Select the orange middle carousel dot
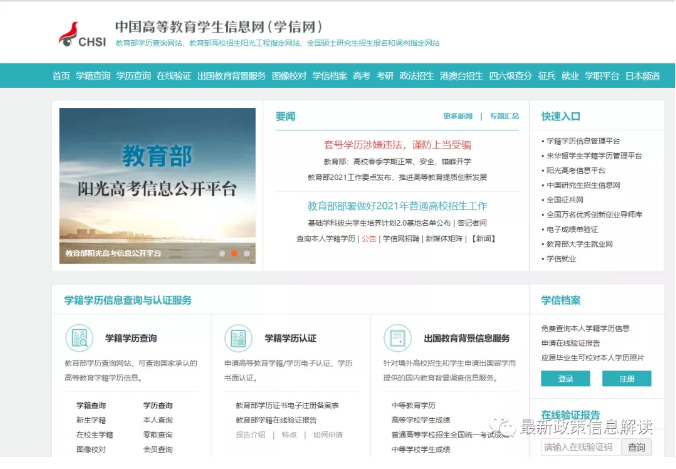Screen dimensions: 676x469 [x=234, y=253]
